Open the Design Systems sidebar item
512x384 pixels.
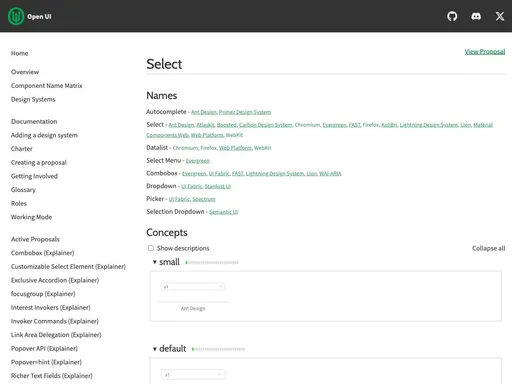(x=33, y=99)
